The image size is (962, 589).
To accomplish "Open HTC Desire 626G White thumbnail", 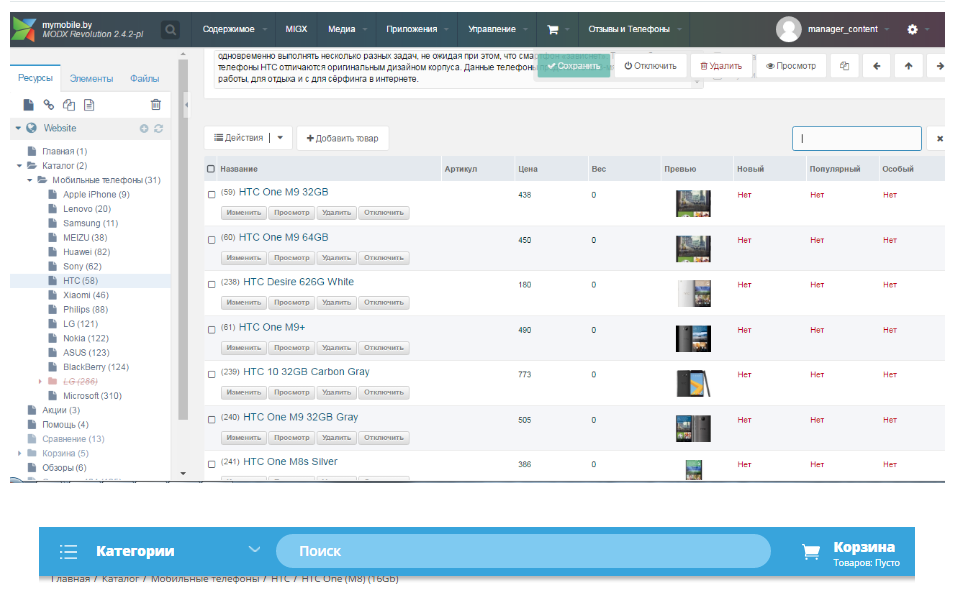I will point(694,293).
